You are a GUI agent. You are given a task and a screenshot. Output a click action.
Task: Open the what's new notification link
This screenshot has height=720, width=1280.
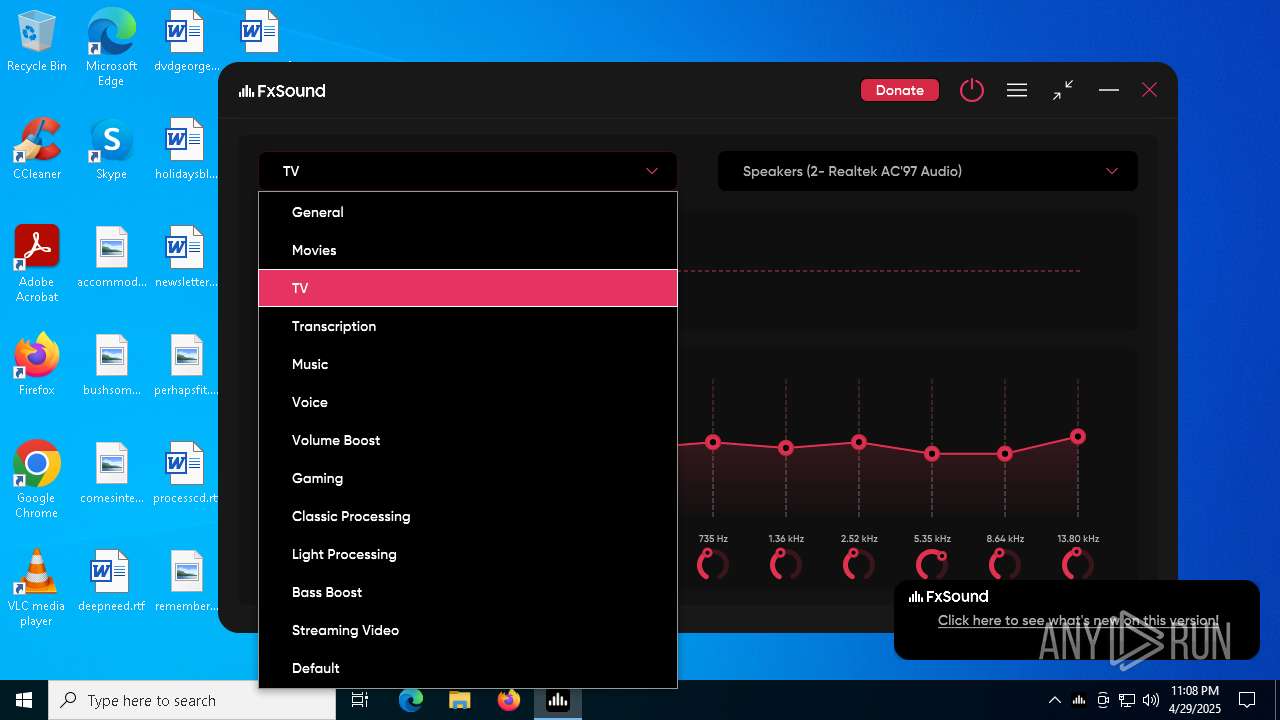pos(1078,621)
